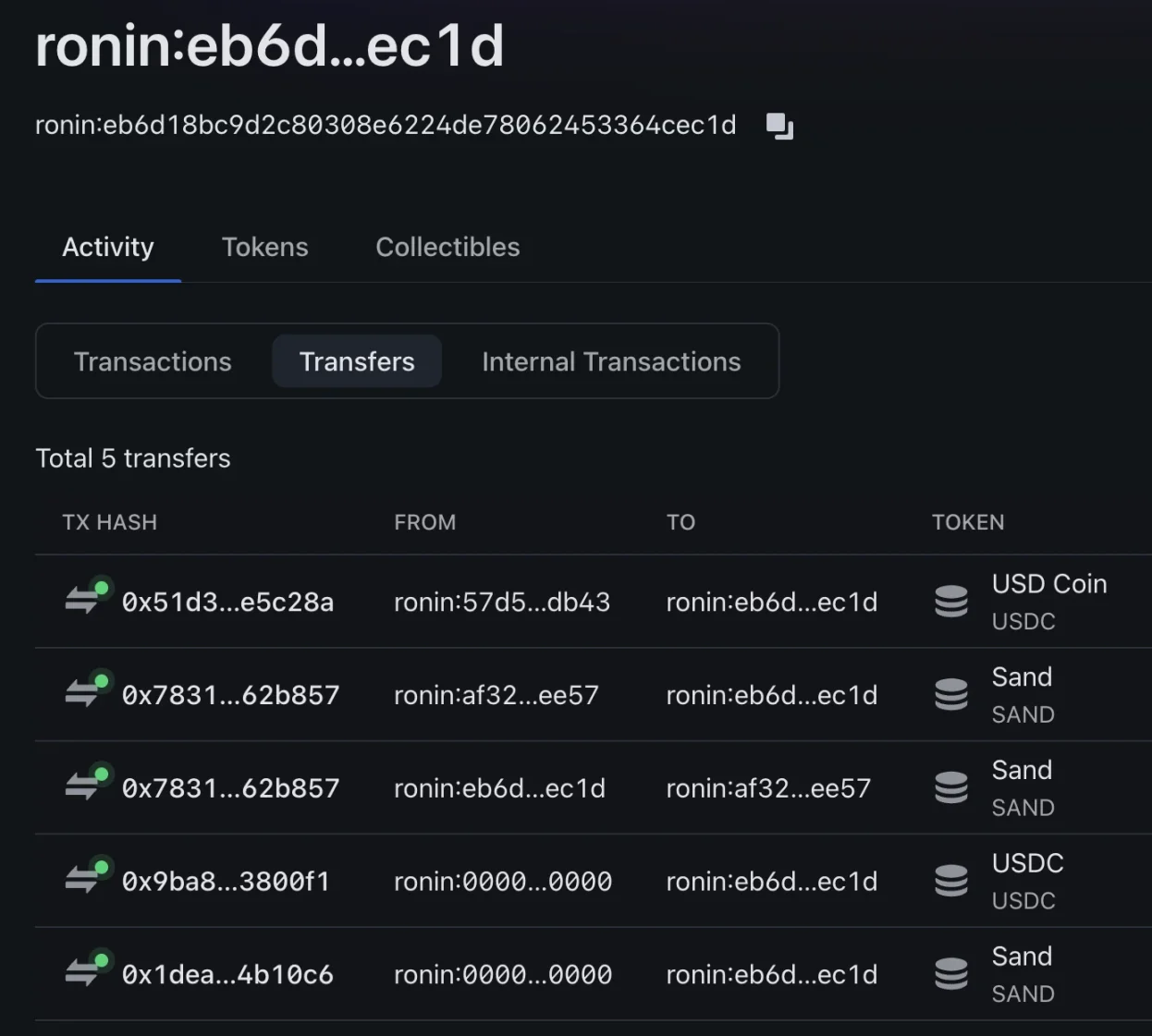This screenshot has height=1036, width=1152.
Task: Switch to the Tokens tab
Action: coord(264,247)
